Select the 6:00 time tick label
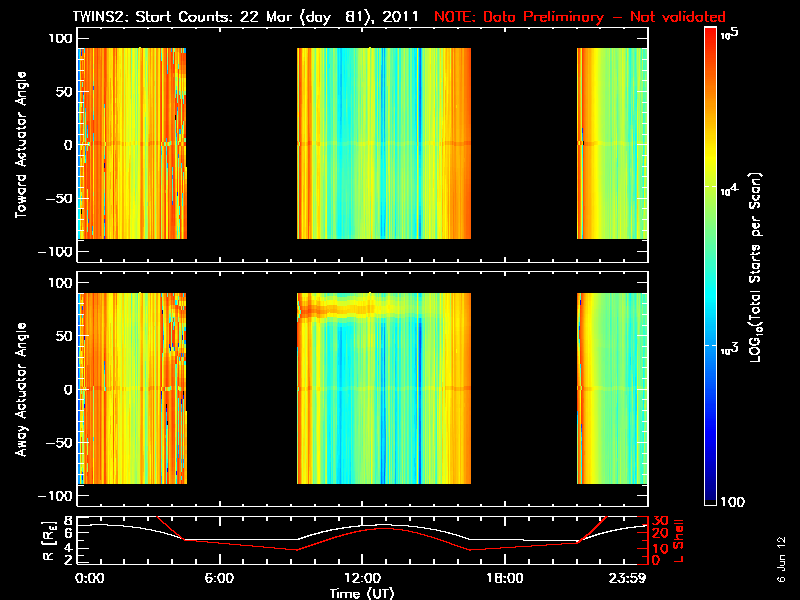Screen dimensions: 800x600 219,579
